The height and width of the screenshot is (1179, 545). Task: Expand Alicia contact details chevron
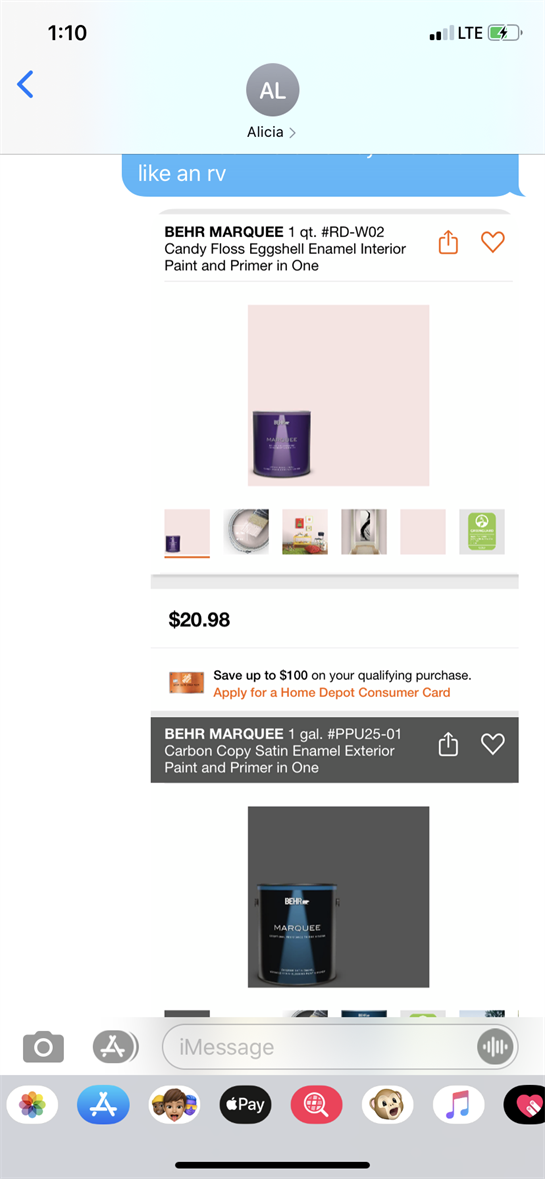click(x=292, y=132)
